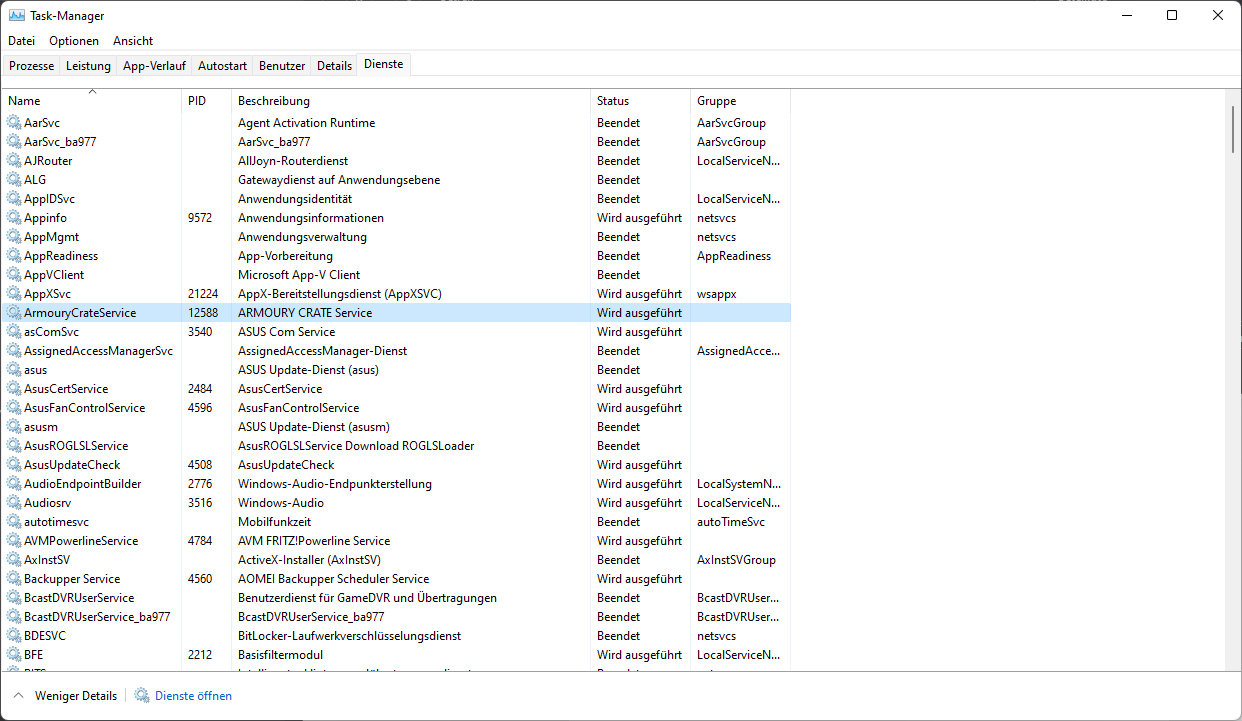Switch to the Prozesse tab
The width and height of the screenshot is (1242, 721).
coord(32,65)
